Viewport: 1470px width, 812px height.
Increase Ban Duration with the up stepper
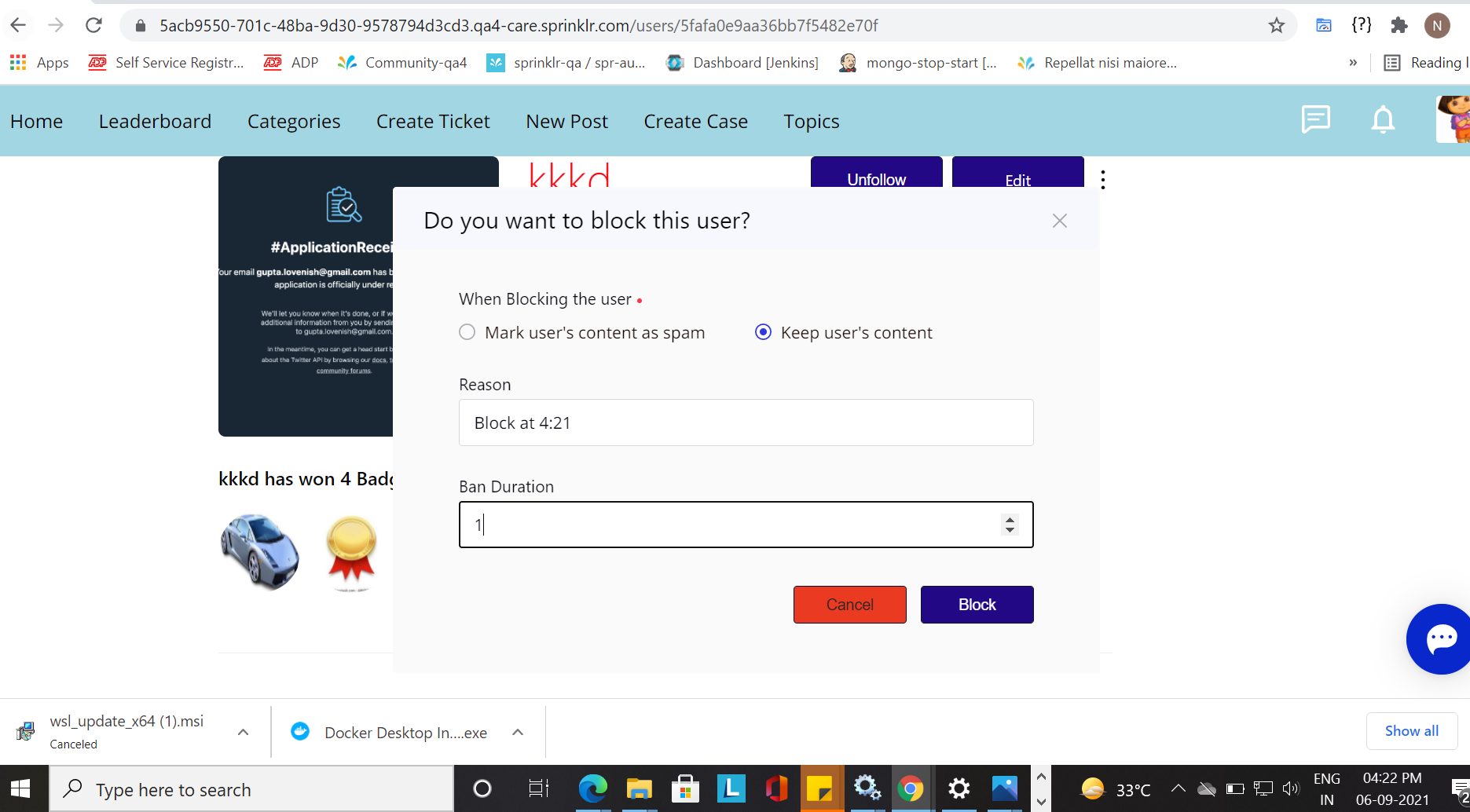(x=1010, y=519)
